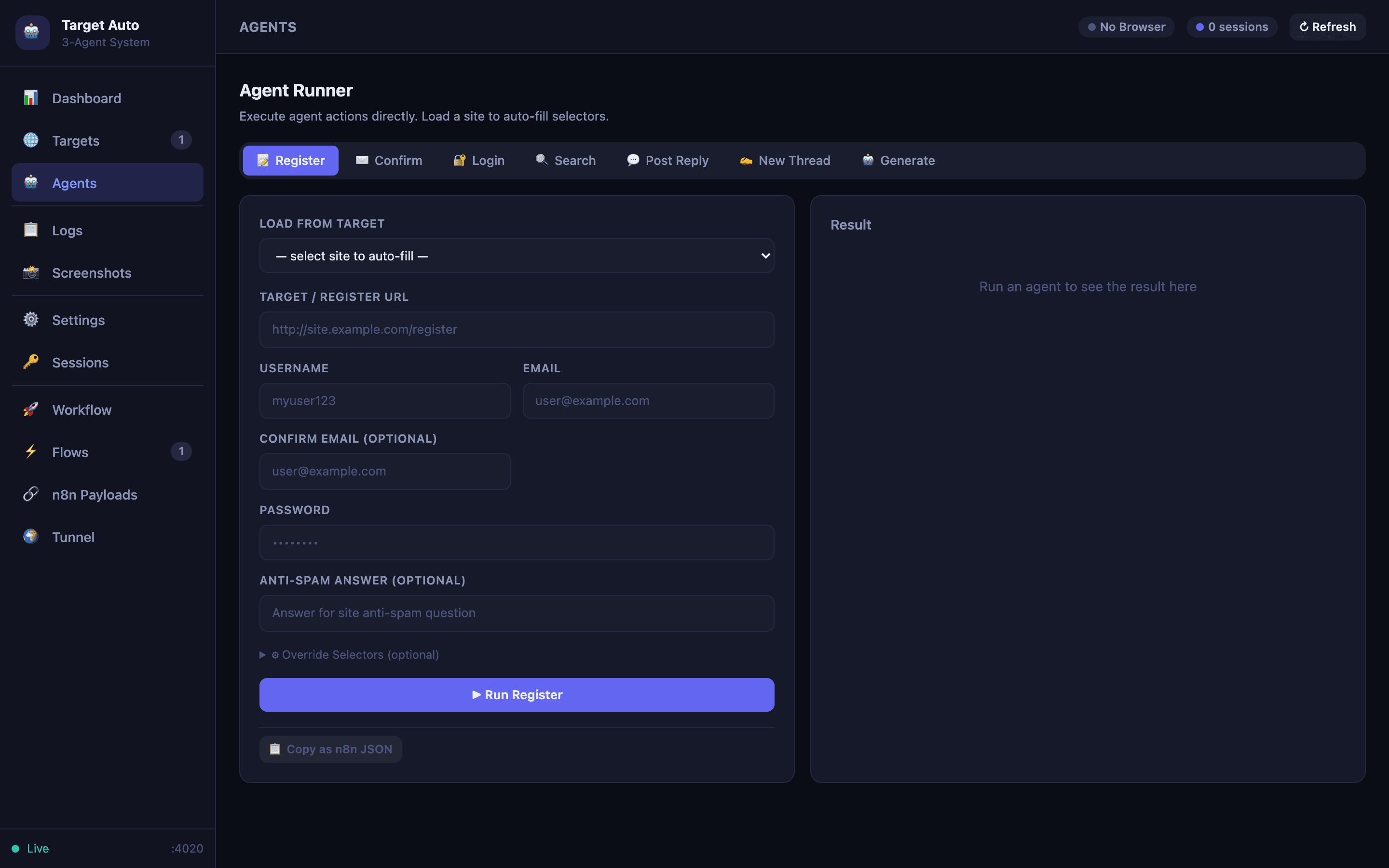Navigate to Workflow page
The image size is (1389, 868).
click(108, 410)
